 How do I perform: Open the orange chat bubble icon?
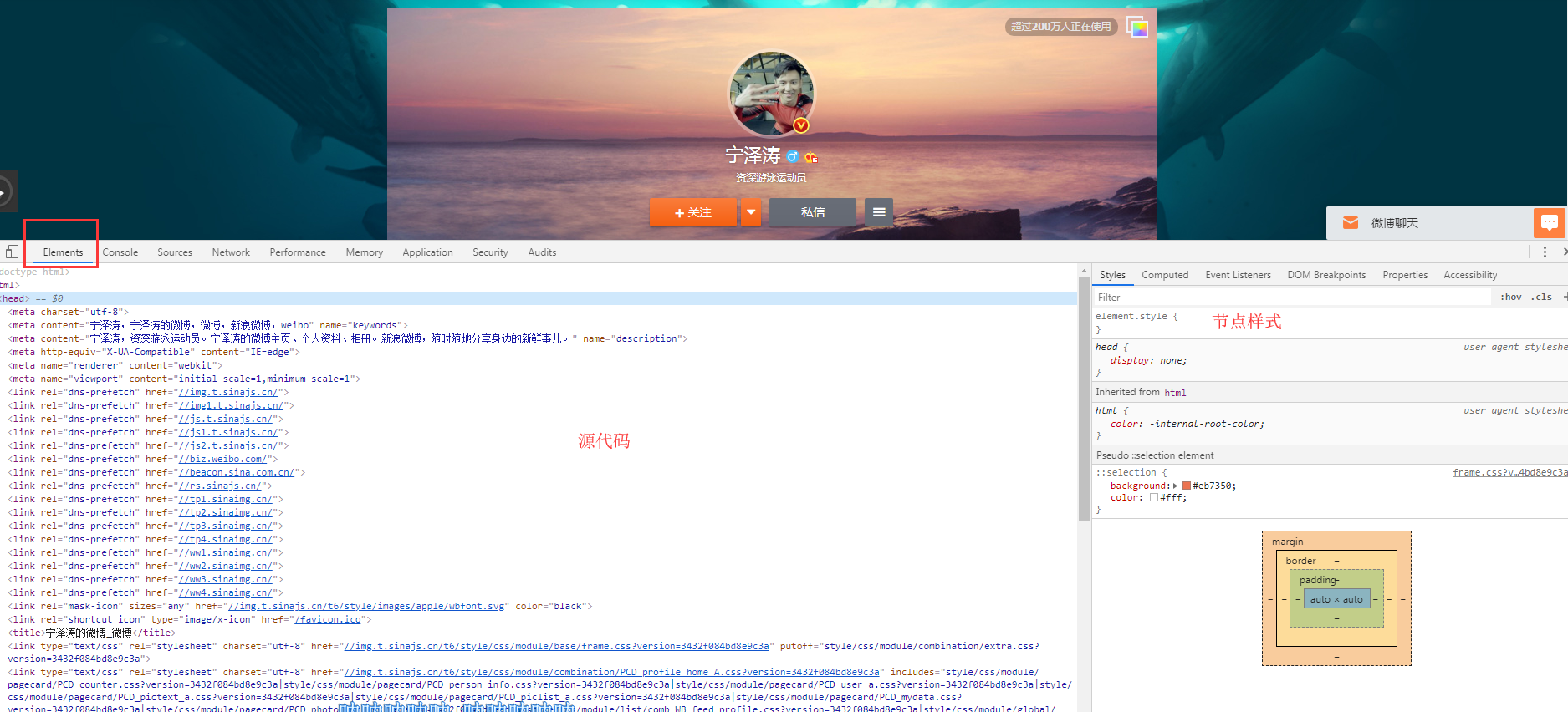[1549, 222]
